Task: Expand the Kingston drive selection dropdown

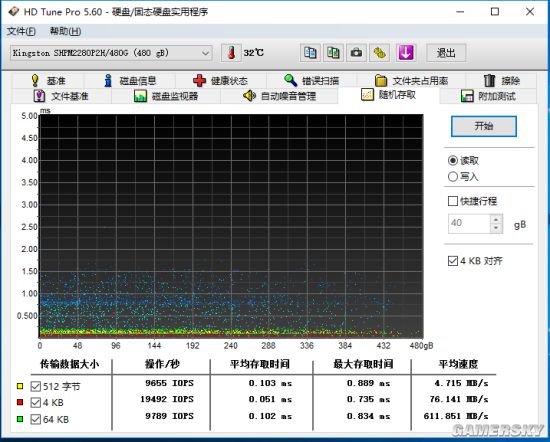Action: click(x=206, y=53)
